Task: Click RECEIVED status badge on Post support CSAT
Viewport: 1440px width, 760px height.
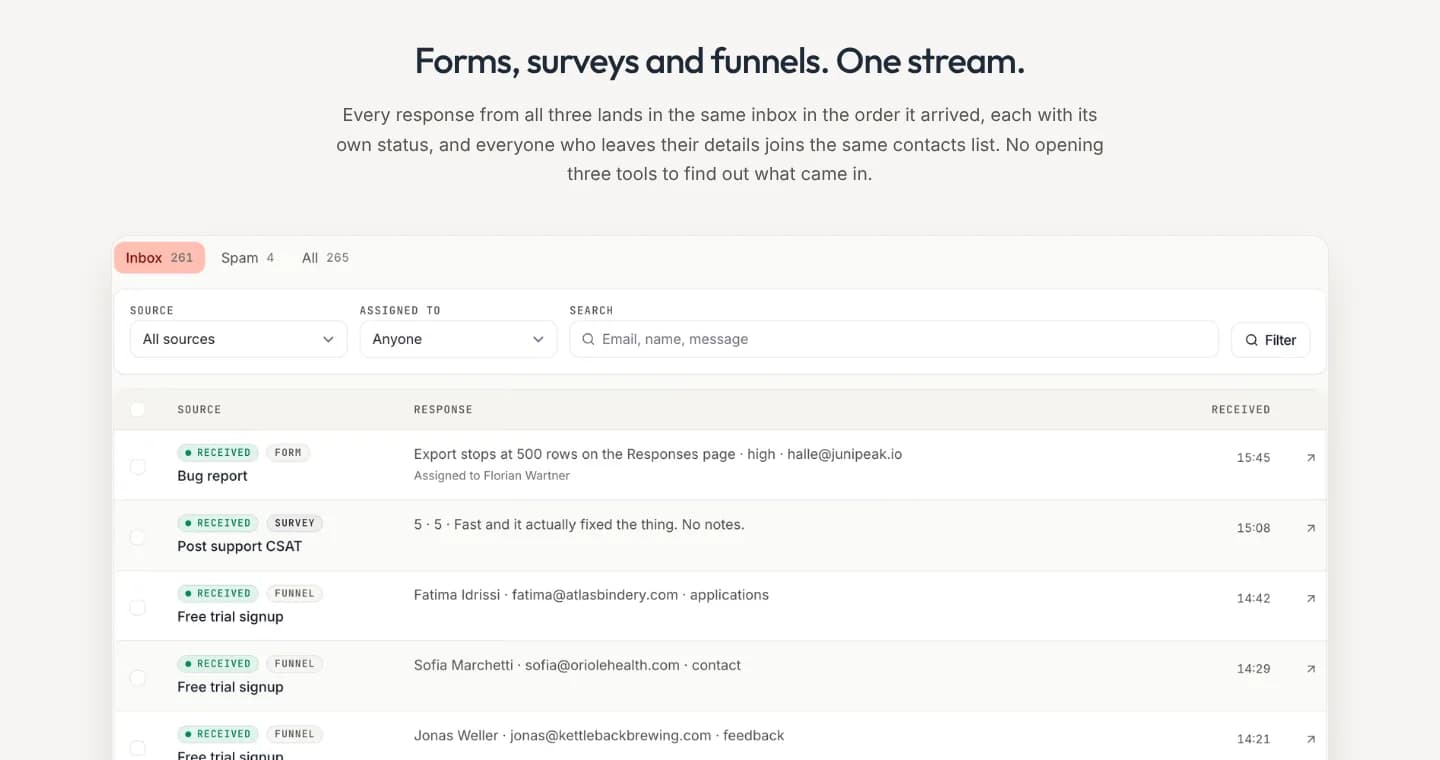Action: [218, 523]
